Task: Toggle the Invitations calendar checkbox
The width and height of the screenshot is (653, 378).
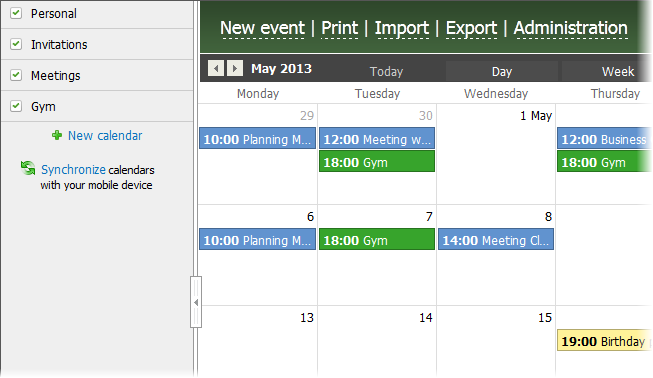Action: (x=16, y=44)
